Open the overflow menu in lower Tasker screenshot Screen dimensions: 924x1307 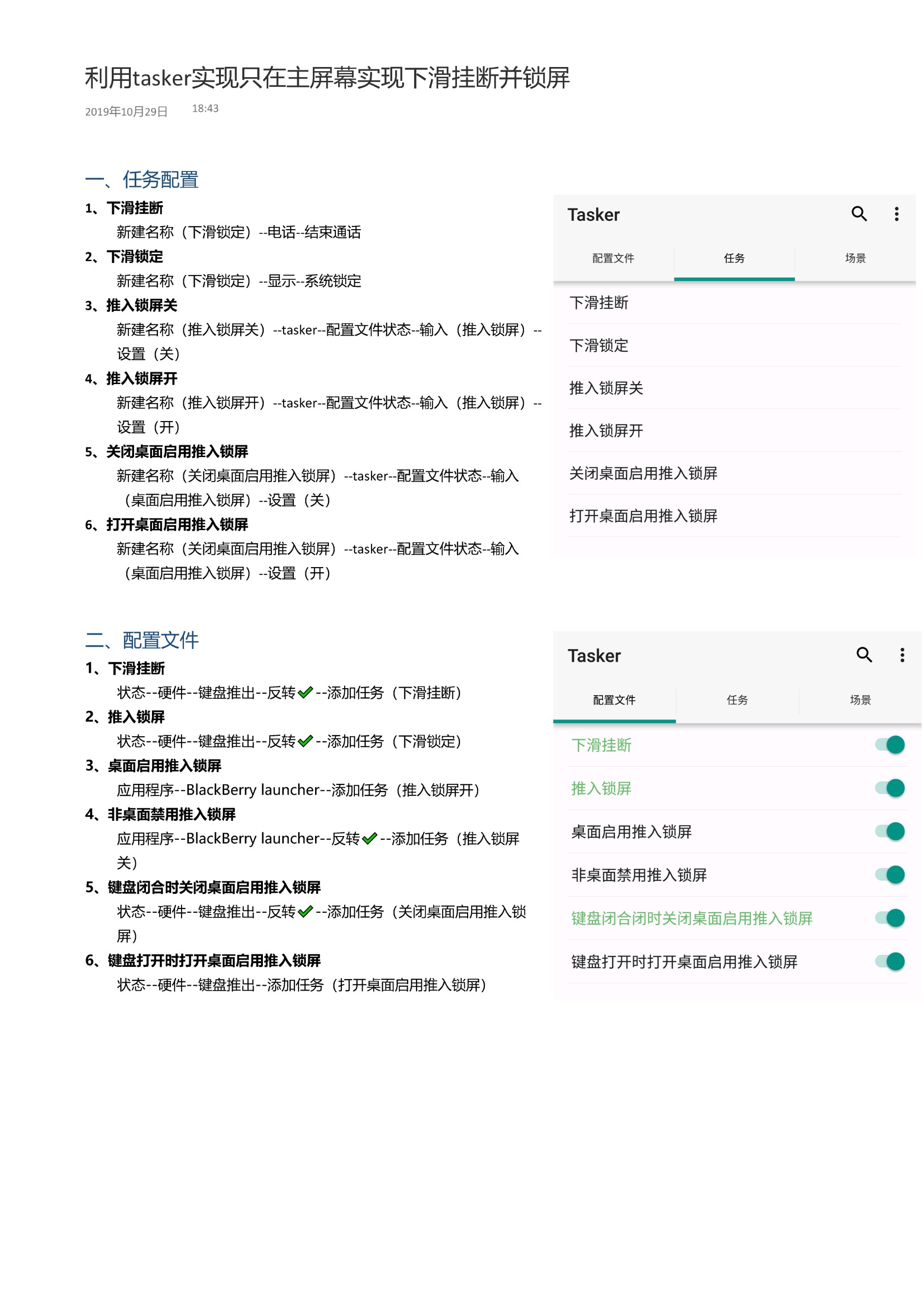point(902,654)
